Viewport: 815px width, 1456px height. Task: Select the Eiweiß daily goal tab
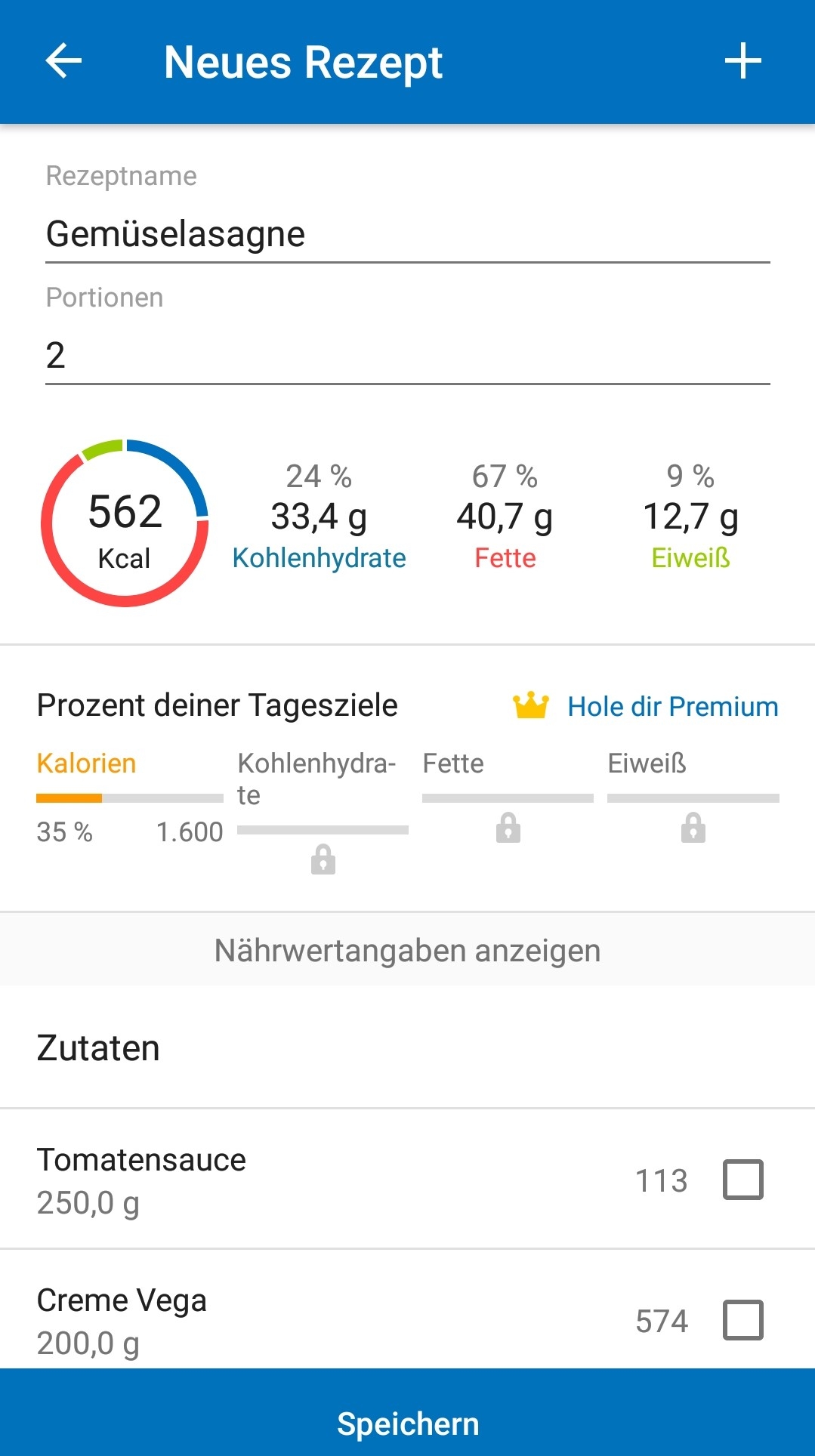pyautogui.click(x=647, y=763)
